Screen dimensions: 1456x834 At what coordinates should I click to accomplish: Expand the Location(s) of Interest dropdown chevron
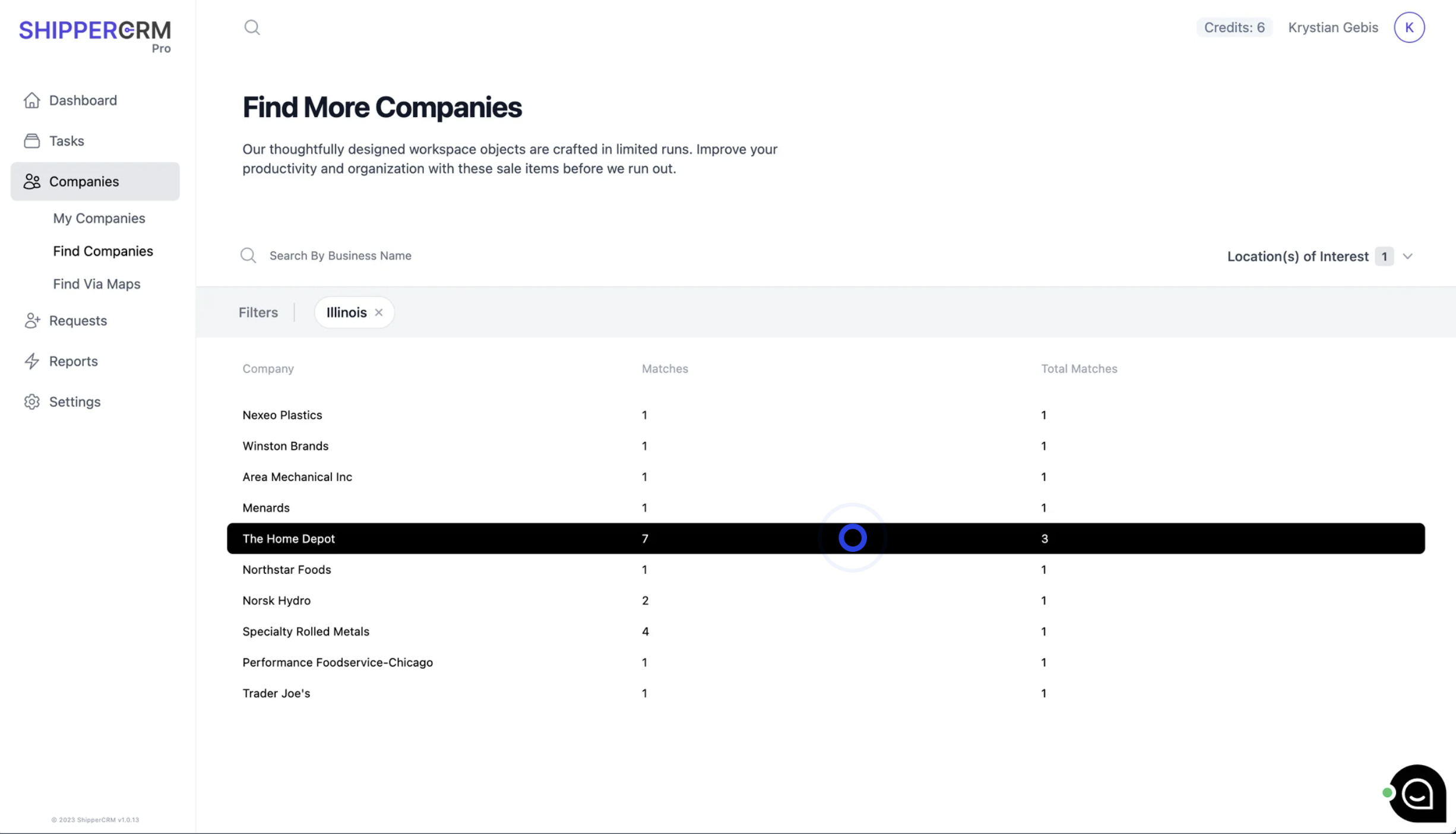[x=1407, y=257]
